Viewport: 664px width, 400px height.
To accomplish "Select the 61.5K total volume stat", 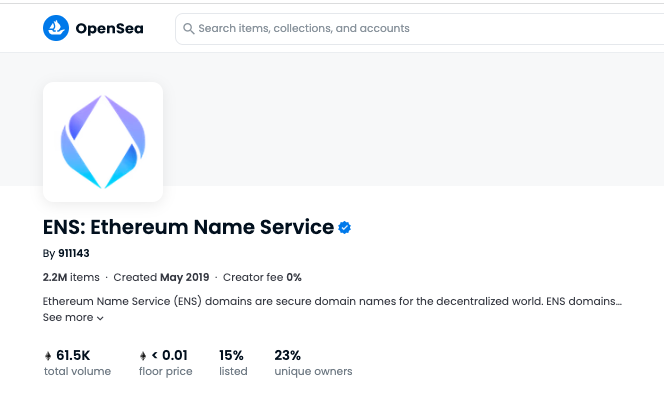I will 77,363.
